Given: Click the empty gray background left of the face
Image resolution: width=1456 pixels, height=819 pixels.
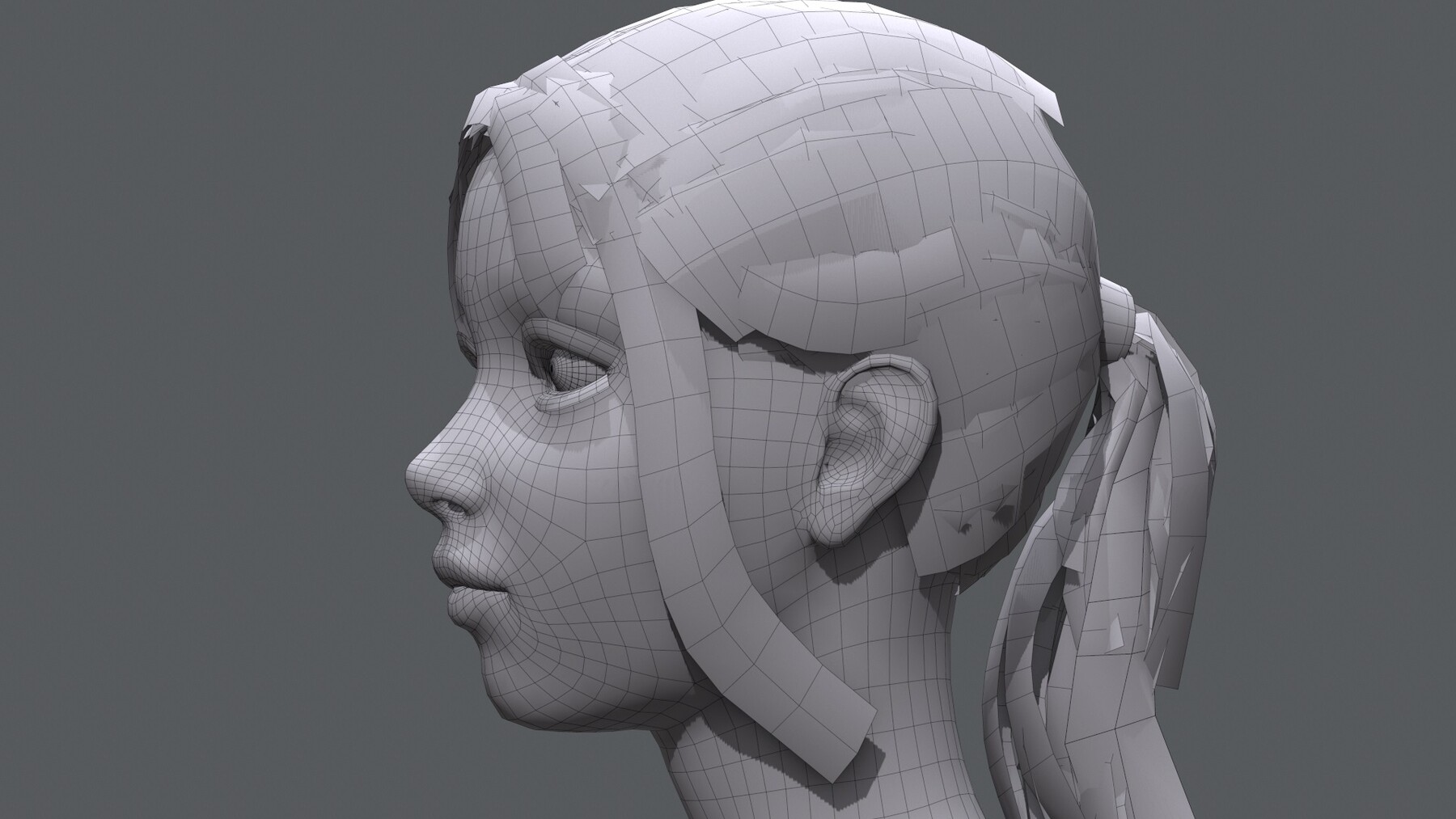Looking at the screenshot, I should tap(202, 404).
